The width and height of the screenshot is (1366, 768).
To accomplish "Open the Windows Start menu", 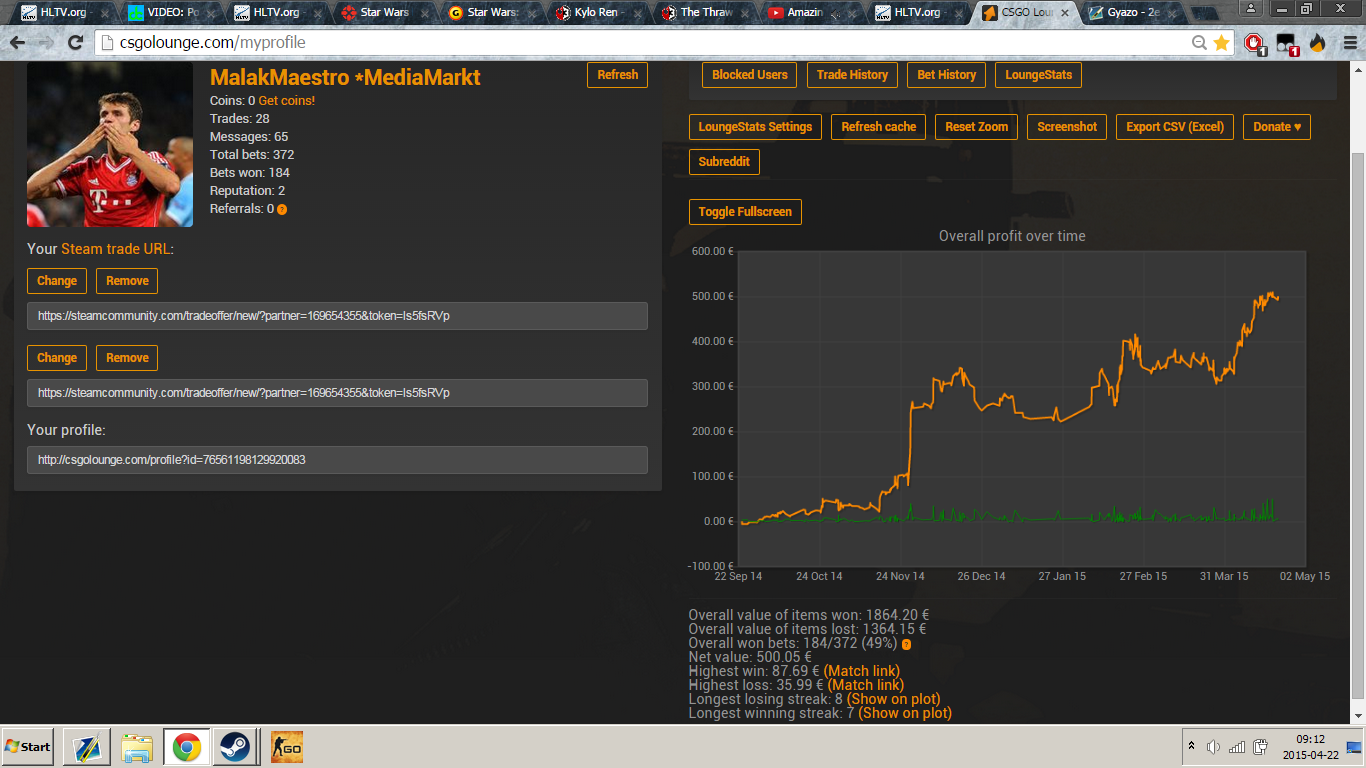I will [x=28, y=747].
